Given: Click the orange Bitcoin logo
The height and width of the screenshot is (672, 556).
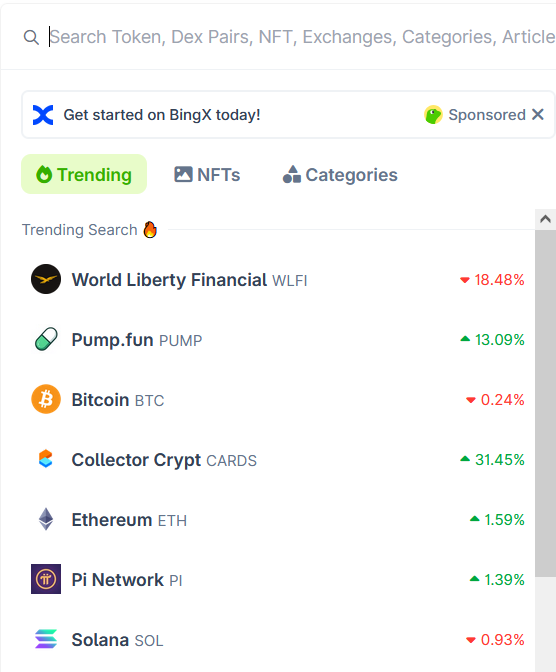Looking at the screenshot, I should coord(46,399).
